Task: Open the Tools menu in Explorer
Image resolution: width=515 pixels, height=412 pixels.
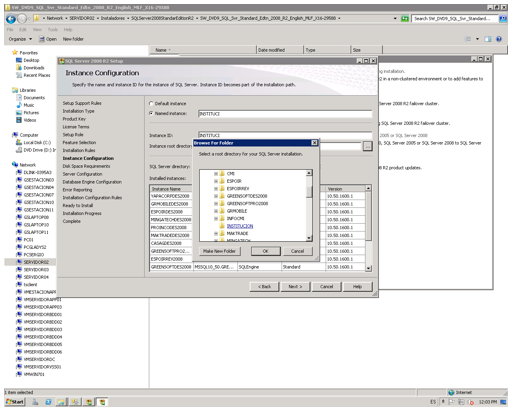Action: (x=53, y=29)
